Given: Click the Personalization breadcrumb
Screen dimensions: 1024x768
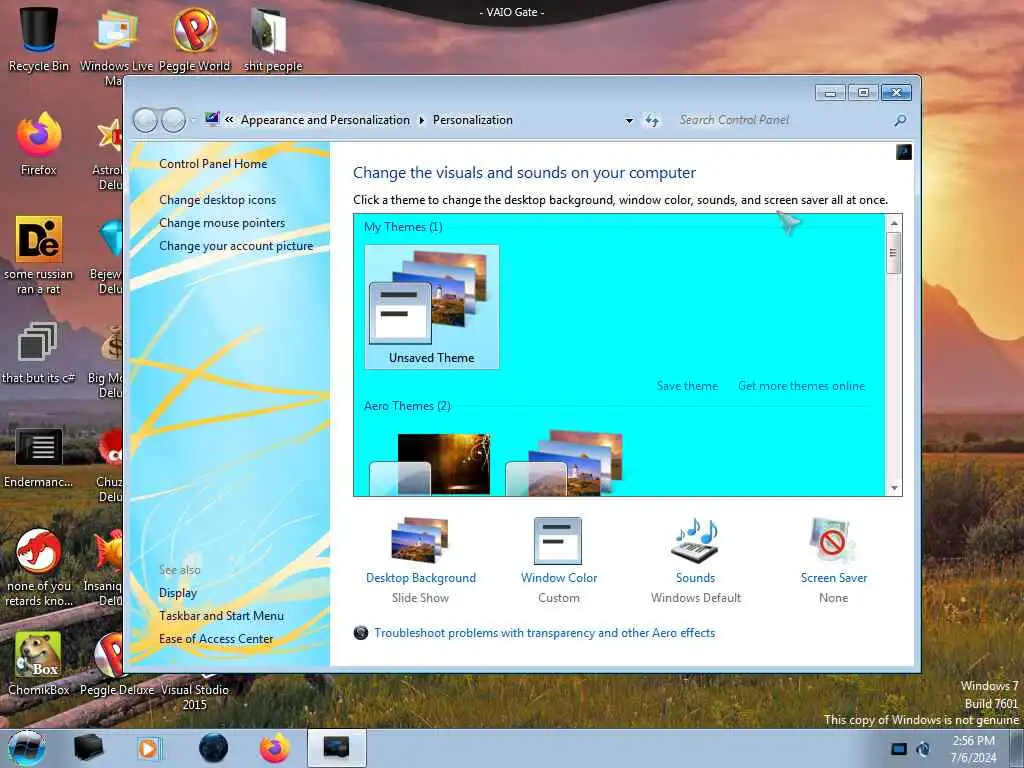Looking at the screenshot, I should click(x=473, y=120).
